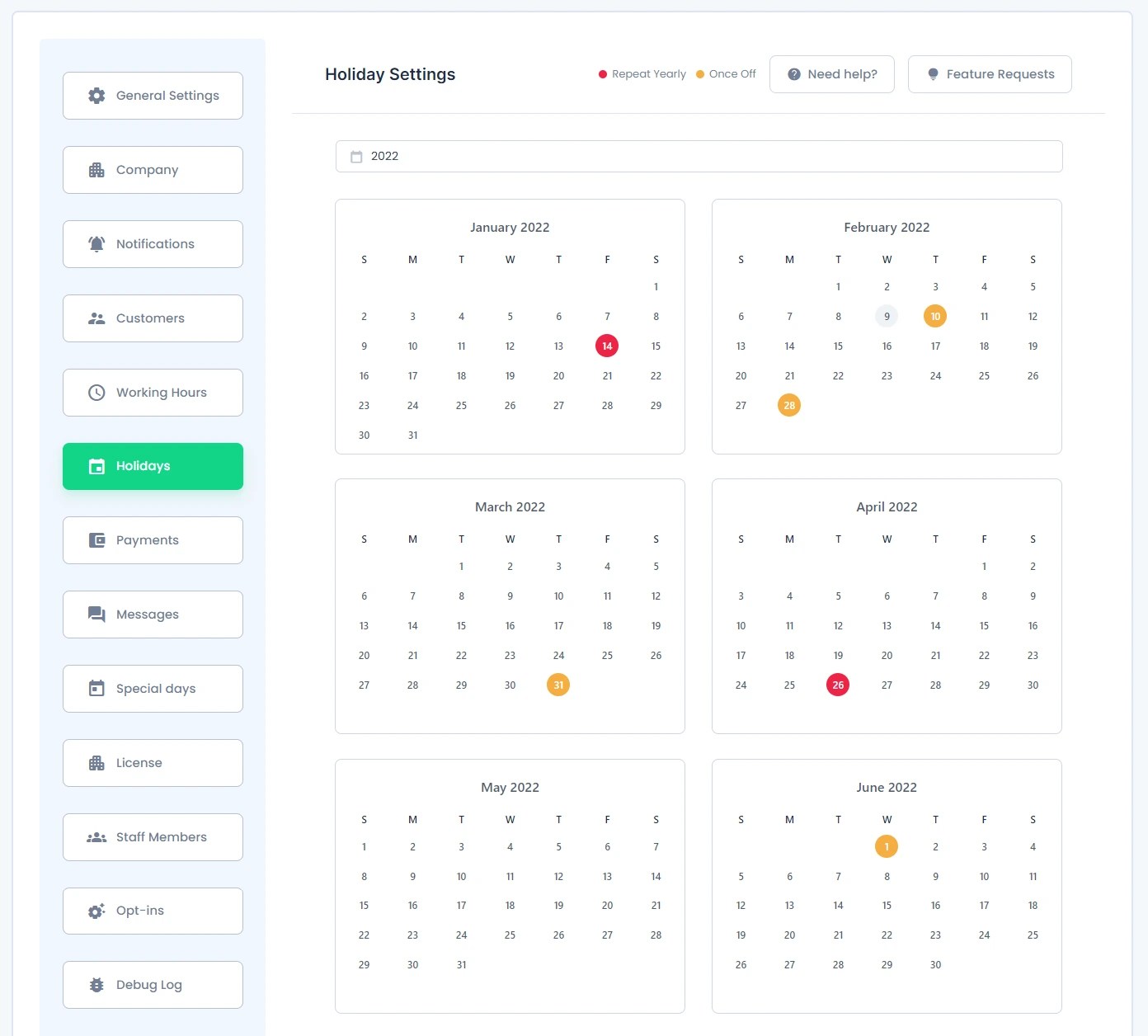Open Notifications via the bell icon
Screen dimensions: 1148x1036
click(96, 243)
